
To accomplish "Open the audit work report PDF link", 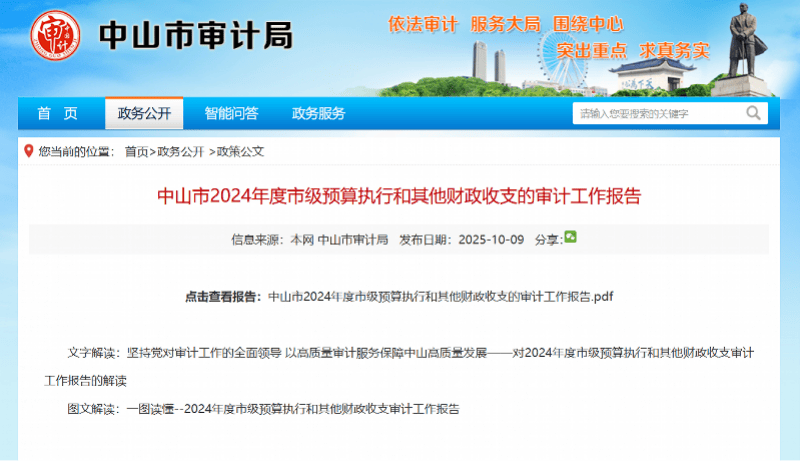I will [441, 297].
